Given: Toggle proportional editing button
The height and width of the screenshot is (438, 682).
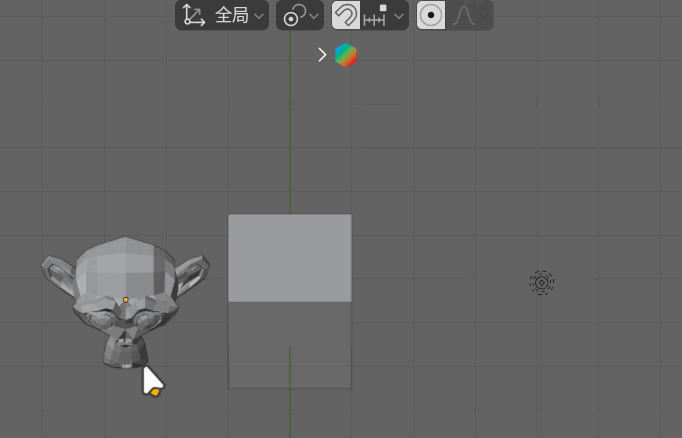Looking at the screenshot, I should tap(431, 15).
